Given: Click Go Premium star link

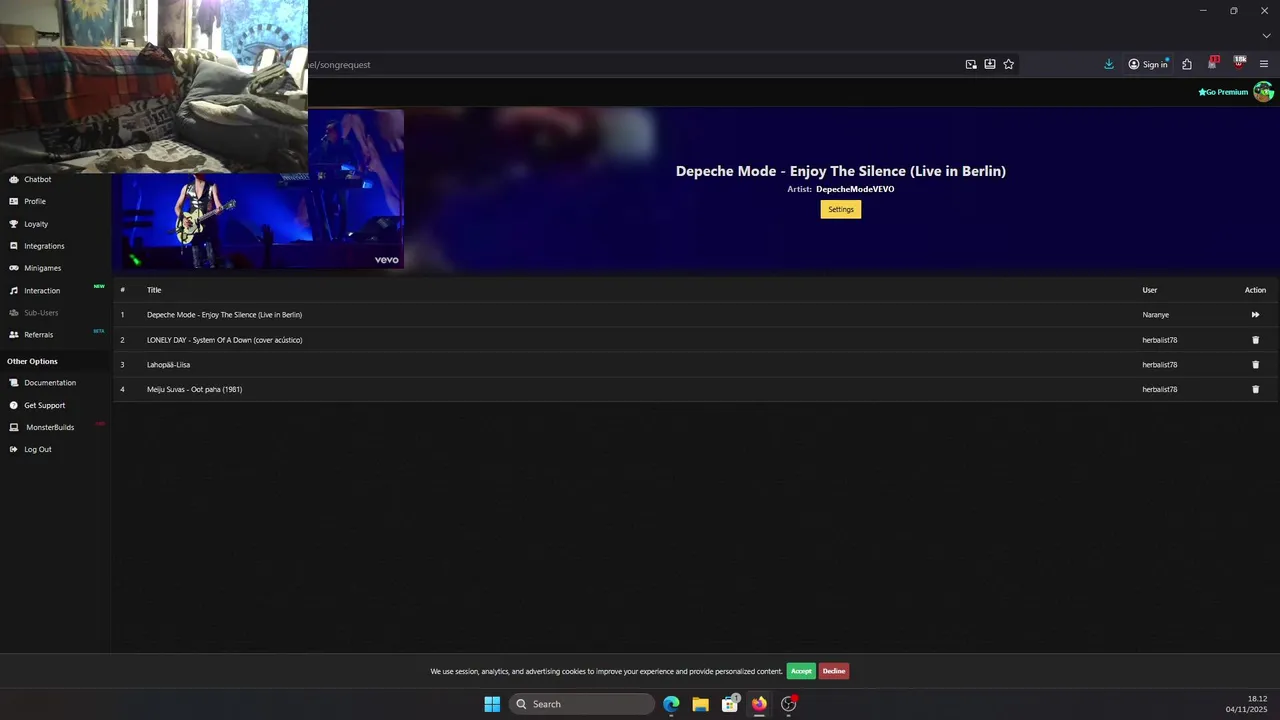Looking at the screenshot, I should (1223, 92).
